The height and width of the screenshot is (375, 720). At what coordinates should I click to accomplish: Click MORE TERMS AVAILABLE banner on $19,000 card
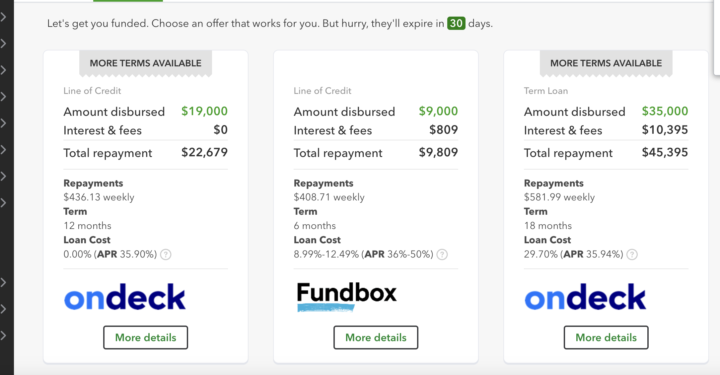146,63
